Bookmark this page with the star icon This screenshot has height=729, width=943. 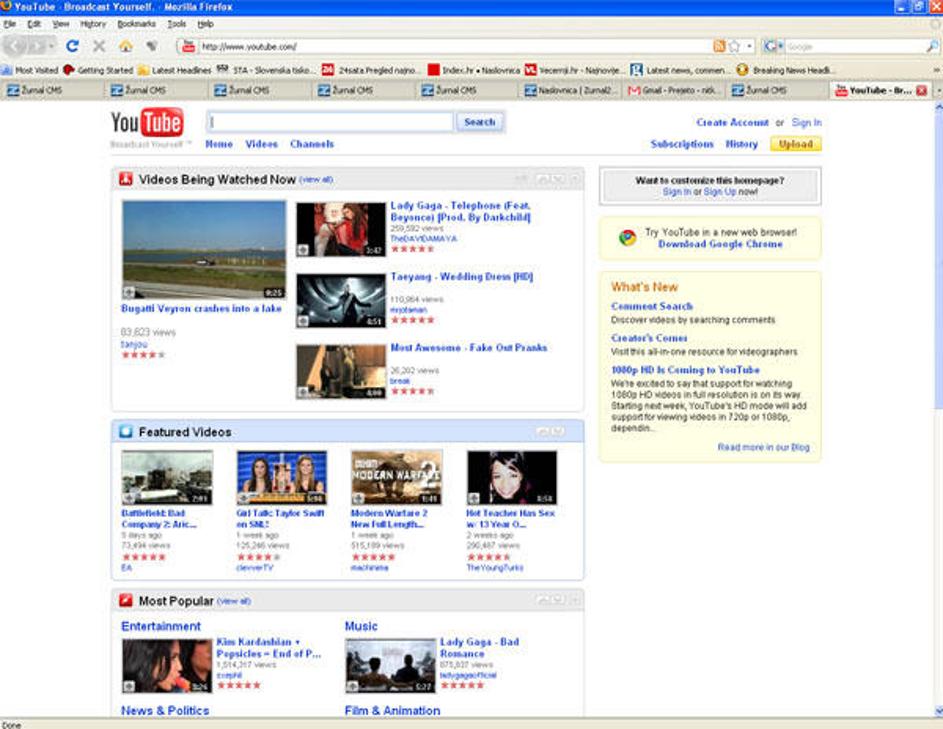pyautogui.click(x=734, y=46)
